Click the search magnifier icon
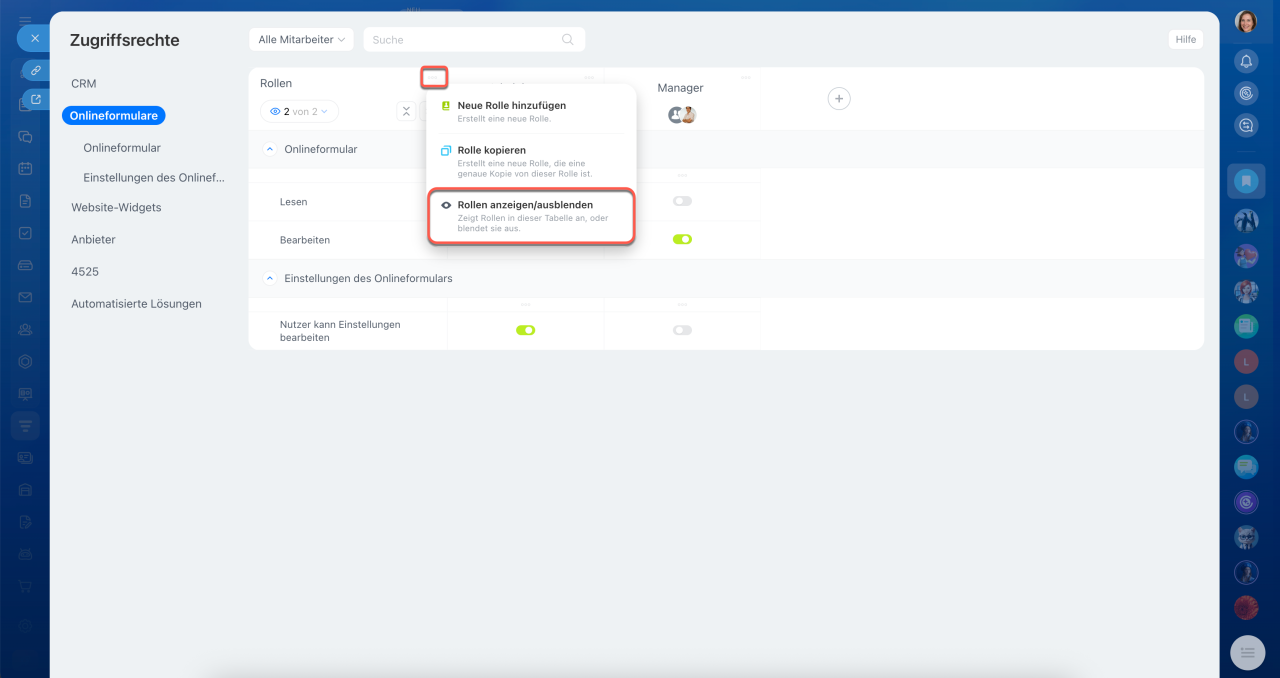The image size is (1280, 678). click(568, 40)
